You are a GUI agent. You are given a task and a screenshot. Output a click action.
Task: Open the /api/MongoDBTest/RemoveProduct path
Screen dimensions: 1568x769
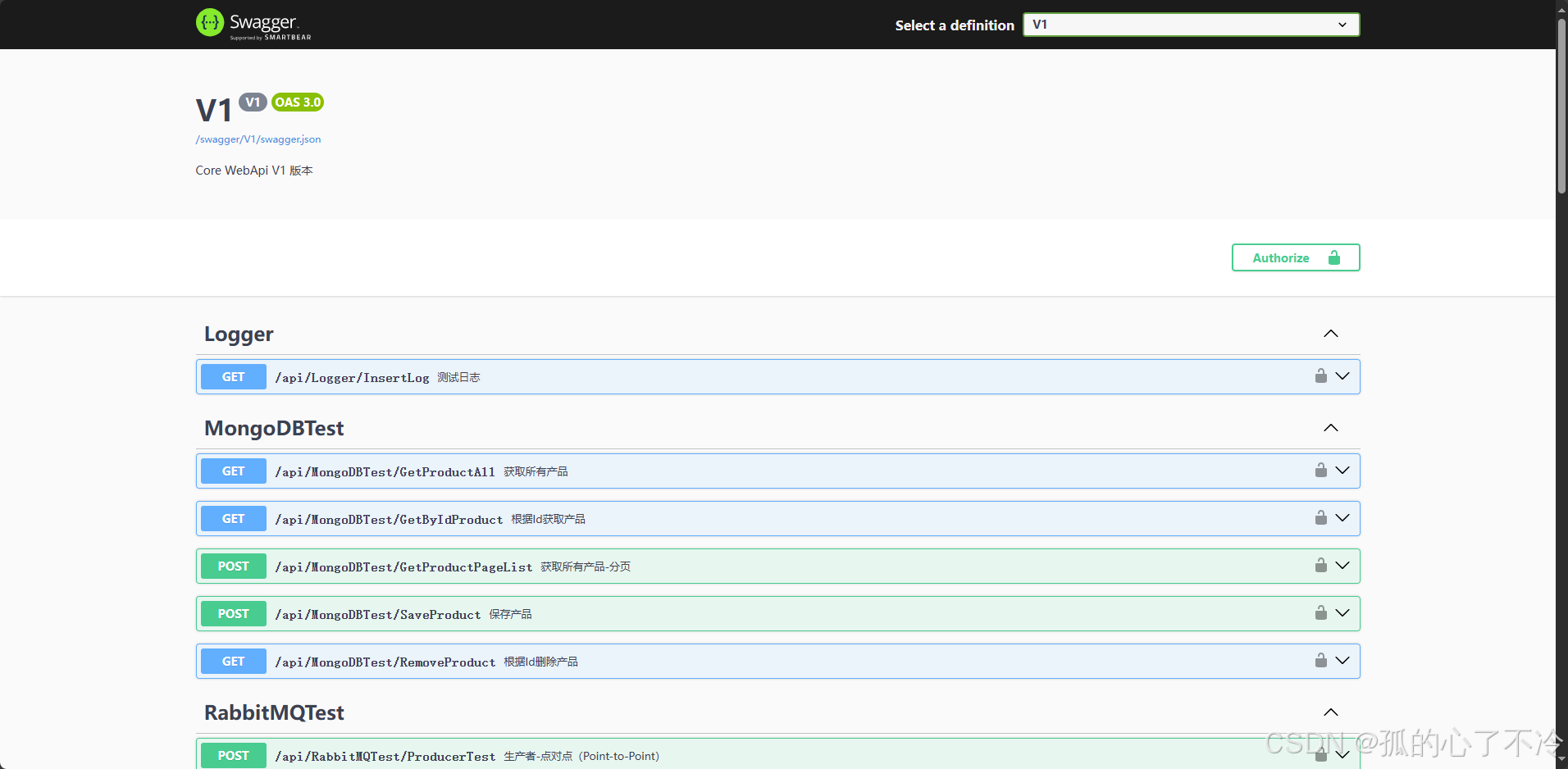[385, 662]
